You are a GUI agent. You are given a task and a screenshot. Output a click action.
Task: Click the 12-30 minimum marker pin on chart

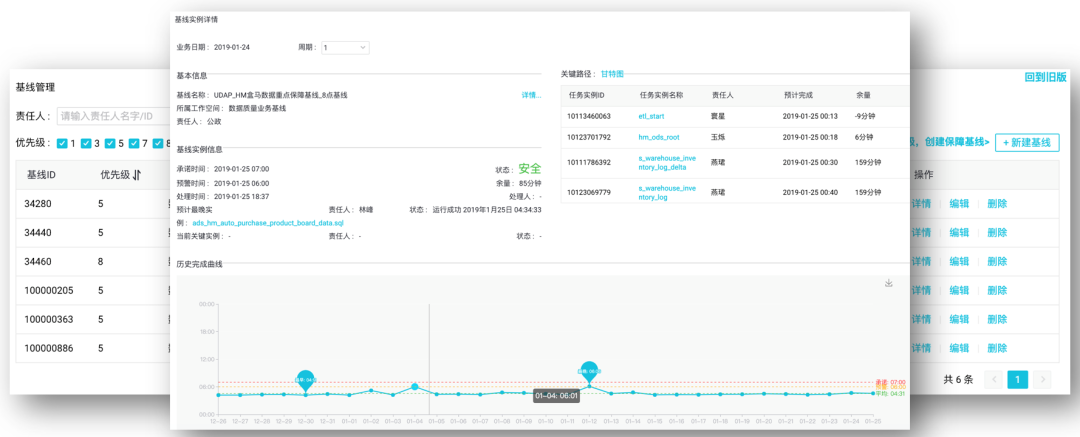coord(305,379)
